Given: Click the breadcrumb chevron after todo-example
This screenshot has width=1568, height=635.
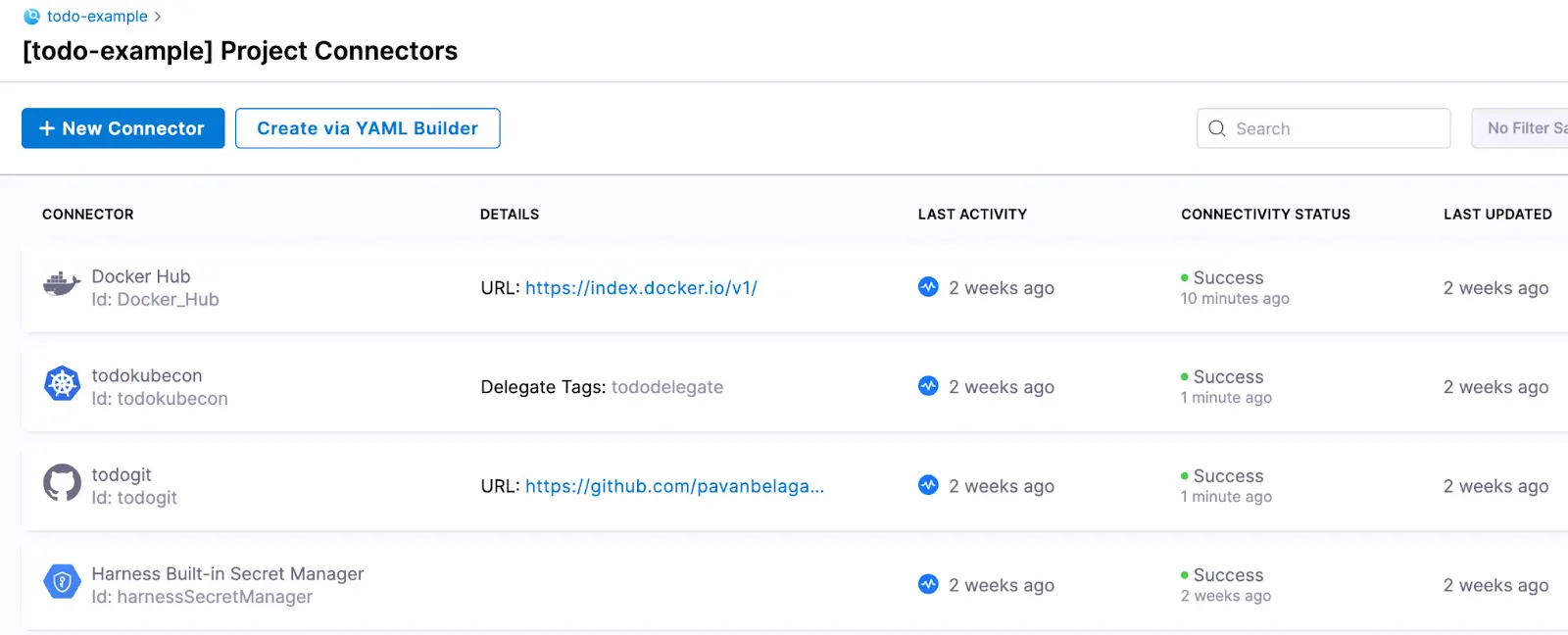Looking at the screenshot, I should pos(158,17).
